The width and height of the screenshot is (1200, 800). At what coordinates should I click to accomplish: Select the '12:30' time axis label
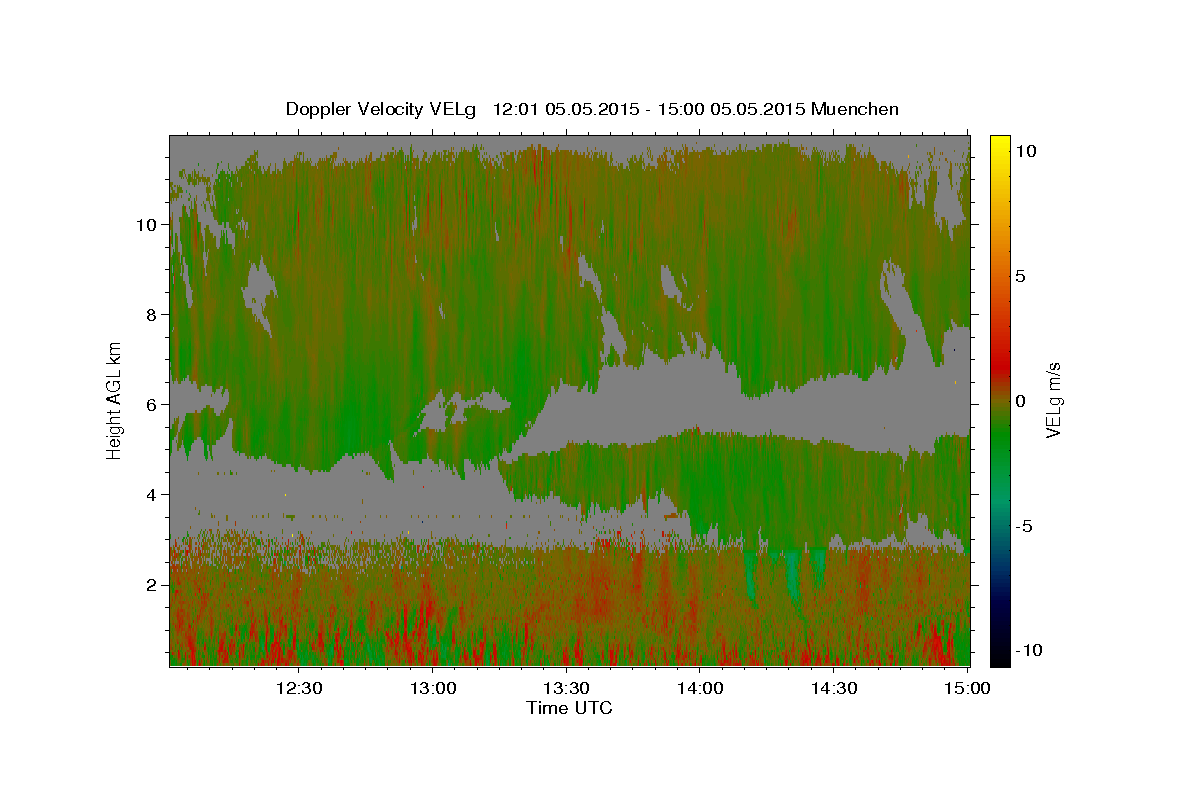299,688
